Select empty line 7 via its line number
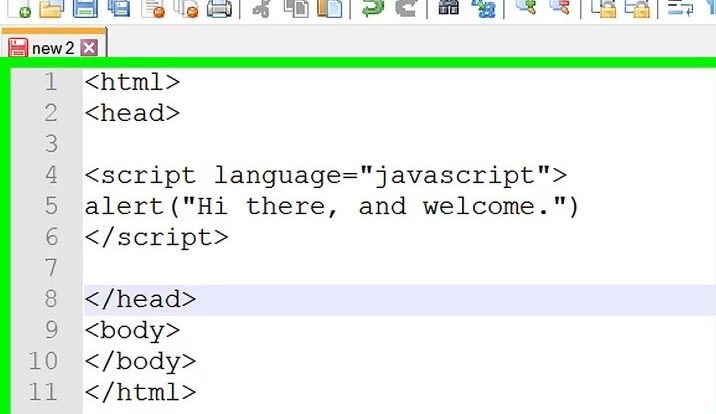The height and width of the screenshot is (414, 716). pos(51,268)
